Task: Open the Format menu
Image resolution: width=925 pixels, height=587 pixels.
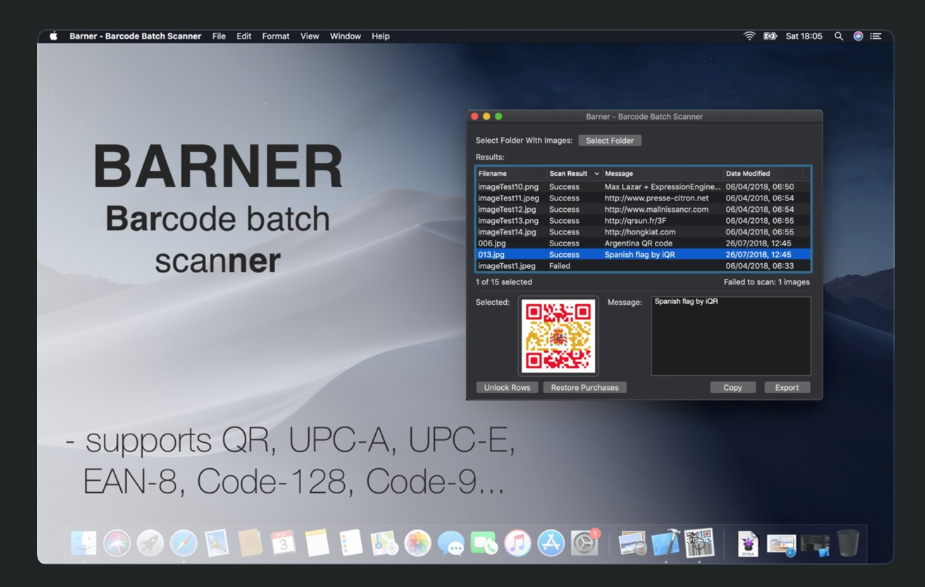Action: pyautogui.click(x=275, y=36)
